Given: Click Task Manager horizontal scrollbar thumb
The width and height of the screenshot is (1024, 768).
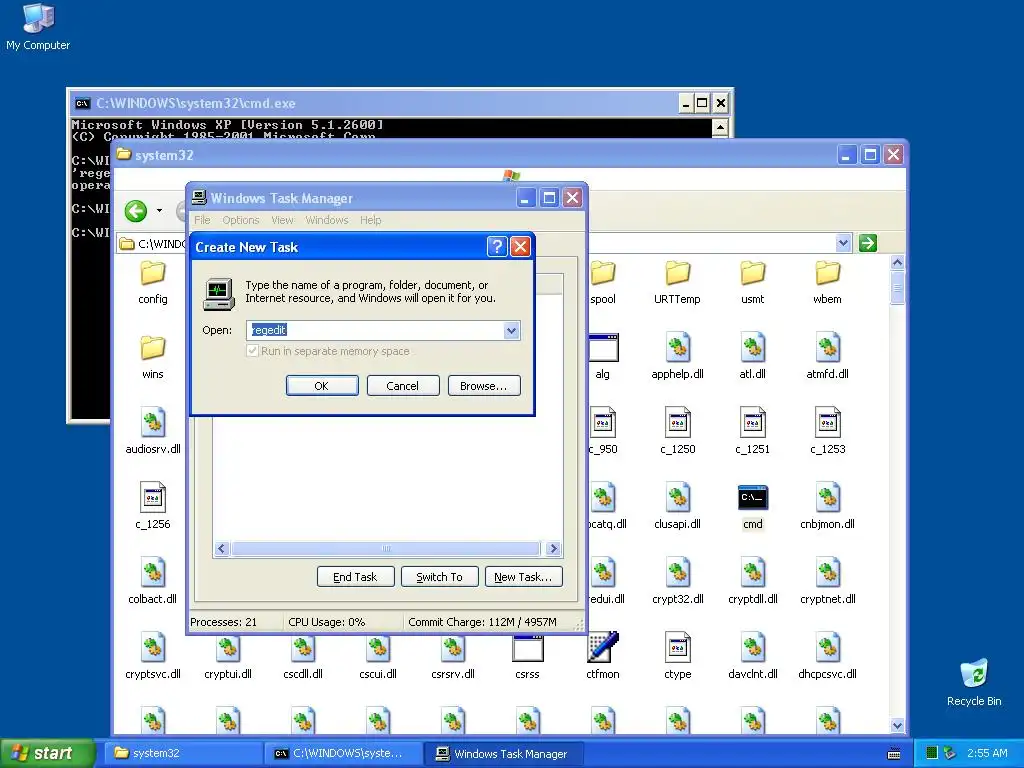Looking at the screenshot, I should point(385,549).
